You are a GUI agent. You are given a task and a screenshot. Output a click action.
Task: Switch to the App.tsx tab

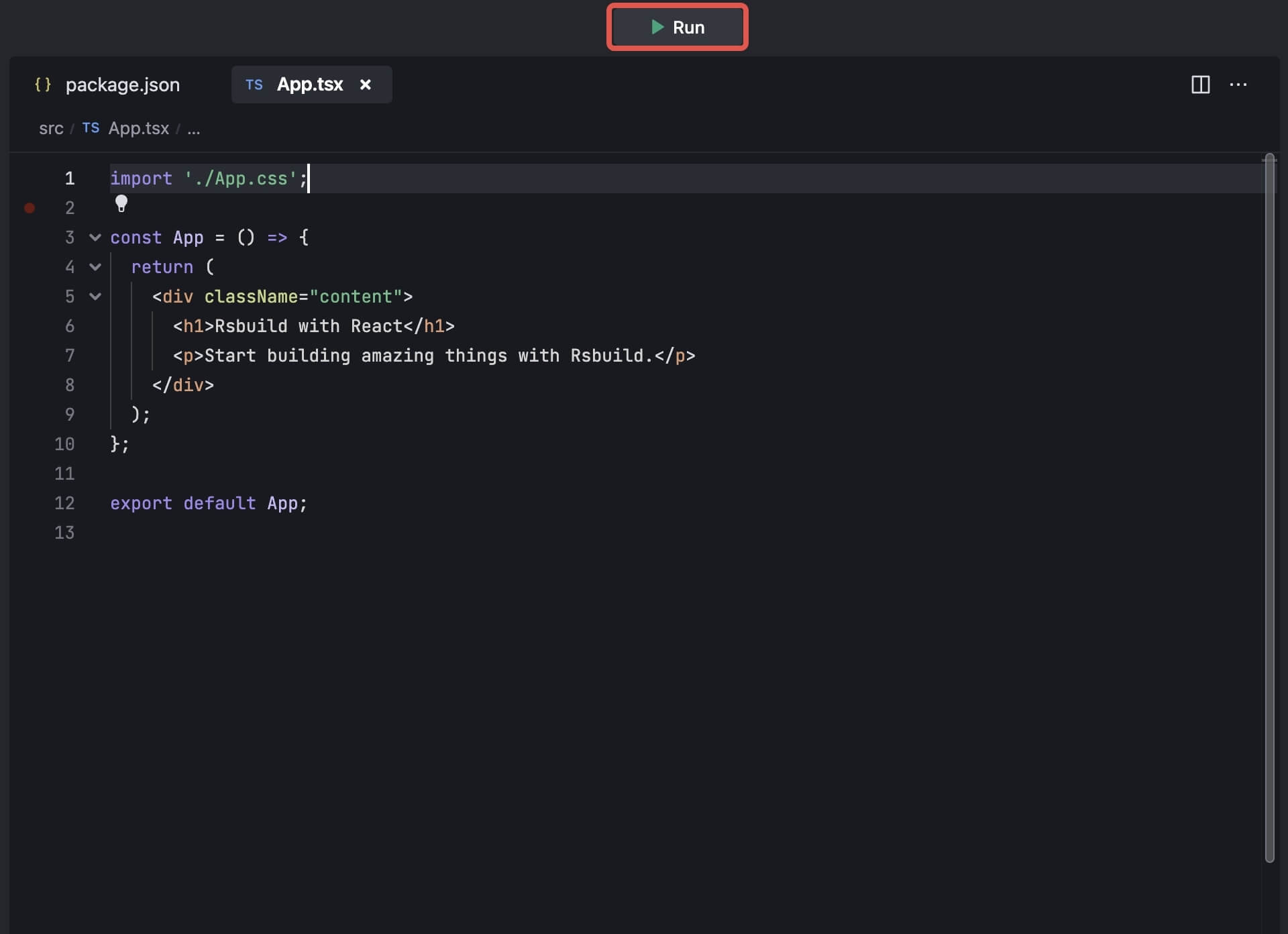pyautogui.click(x=309, y=85)
